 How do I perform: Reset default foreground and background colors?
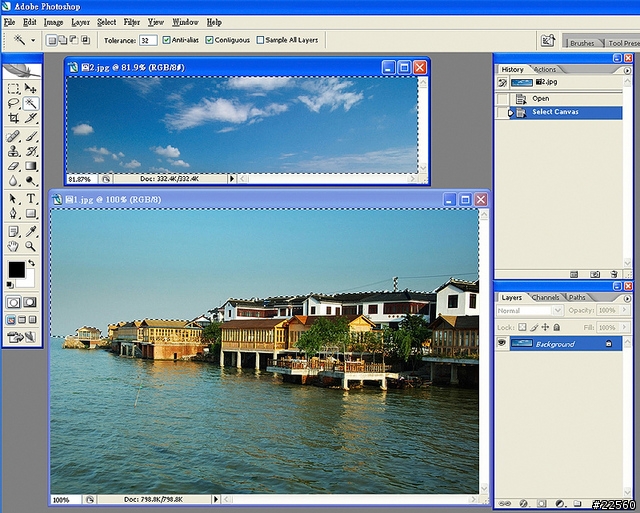tap(10, 284)
